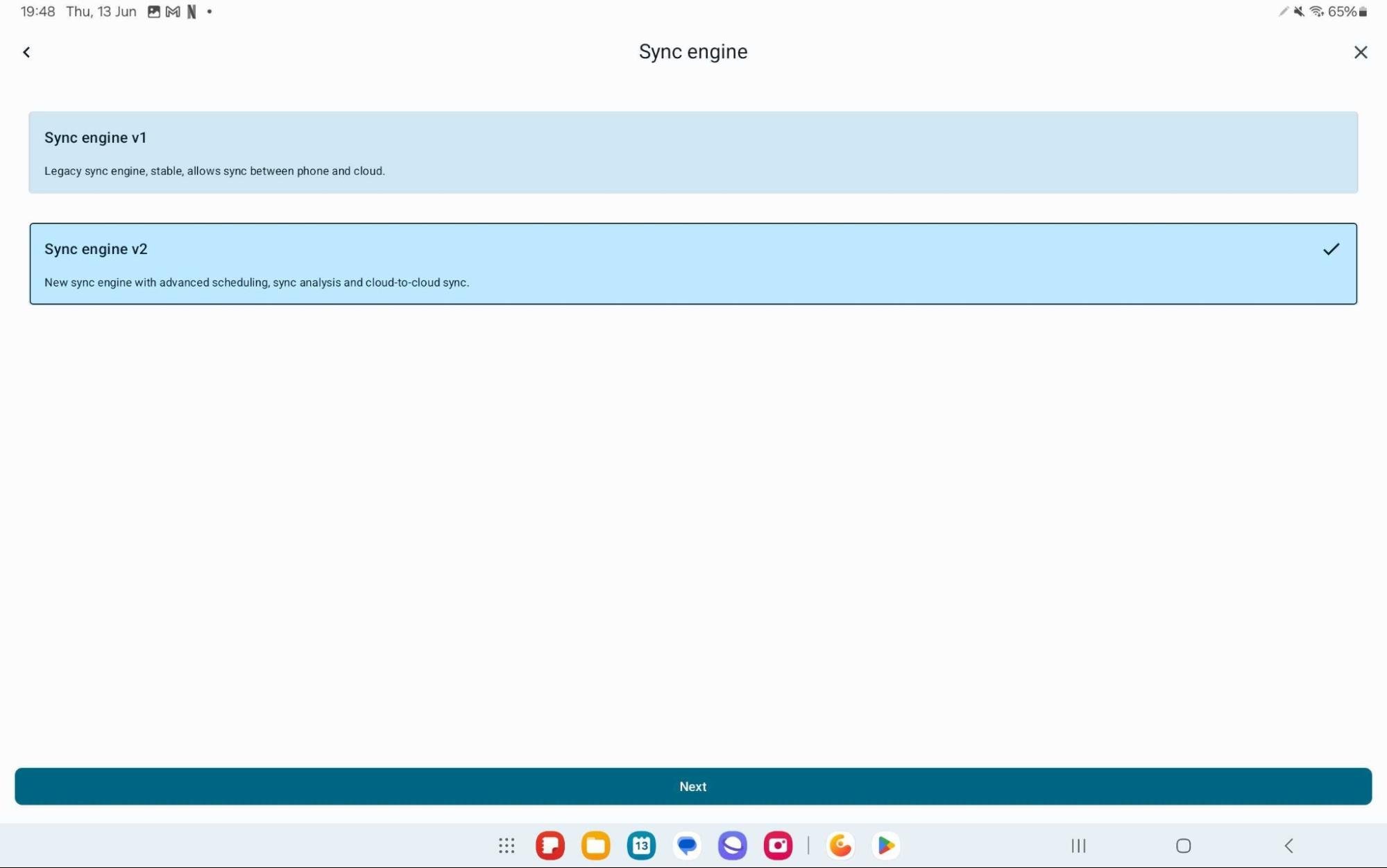This screenshot has width=1387, height=868.
Task: Launch the red notes app in taskbar
Action: click(x=550, y=845)
